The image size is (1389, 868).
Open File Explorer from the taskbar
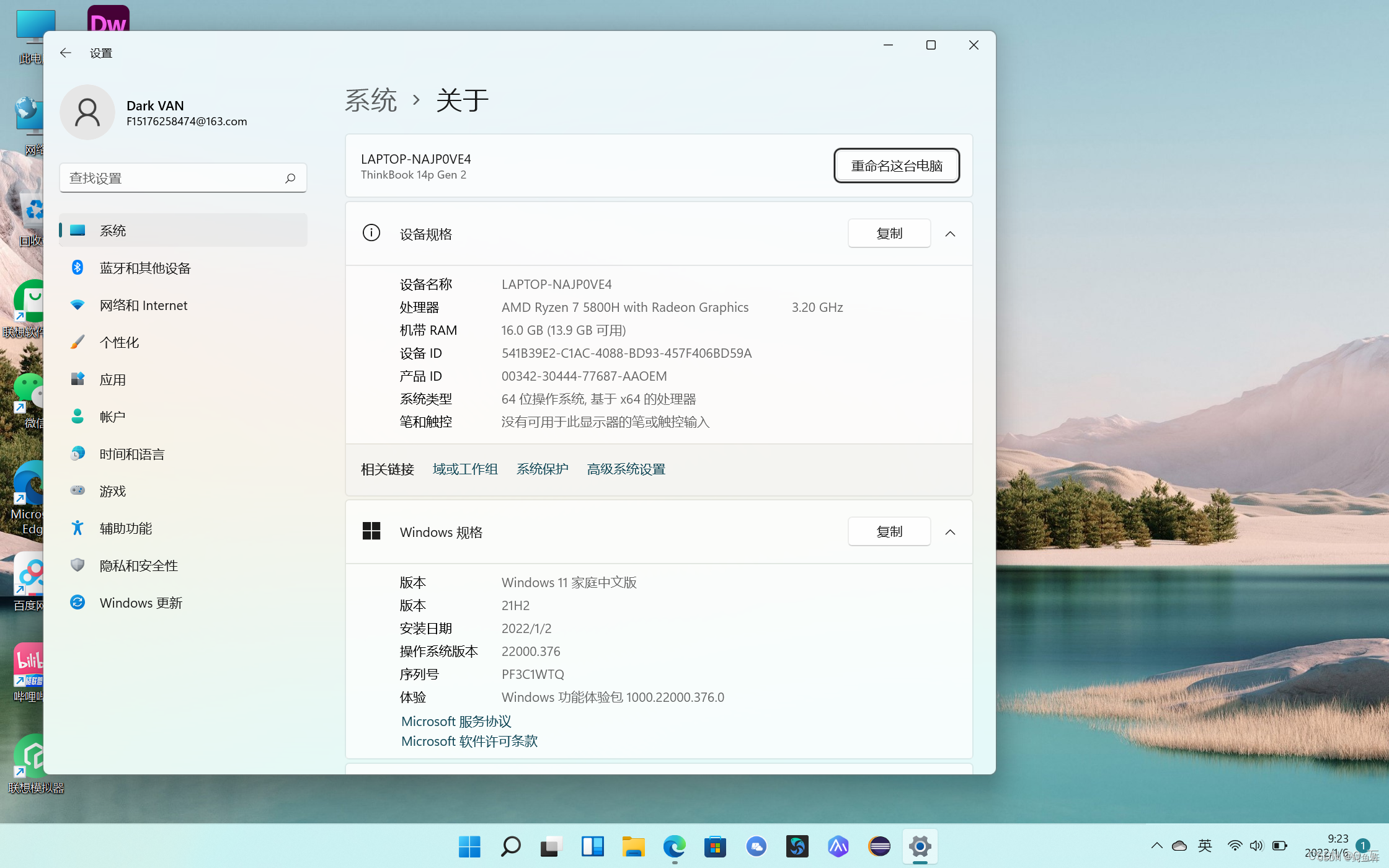coord(633,846)
